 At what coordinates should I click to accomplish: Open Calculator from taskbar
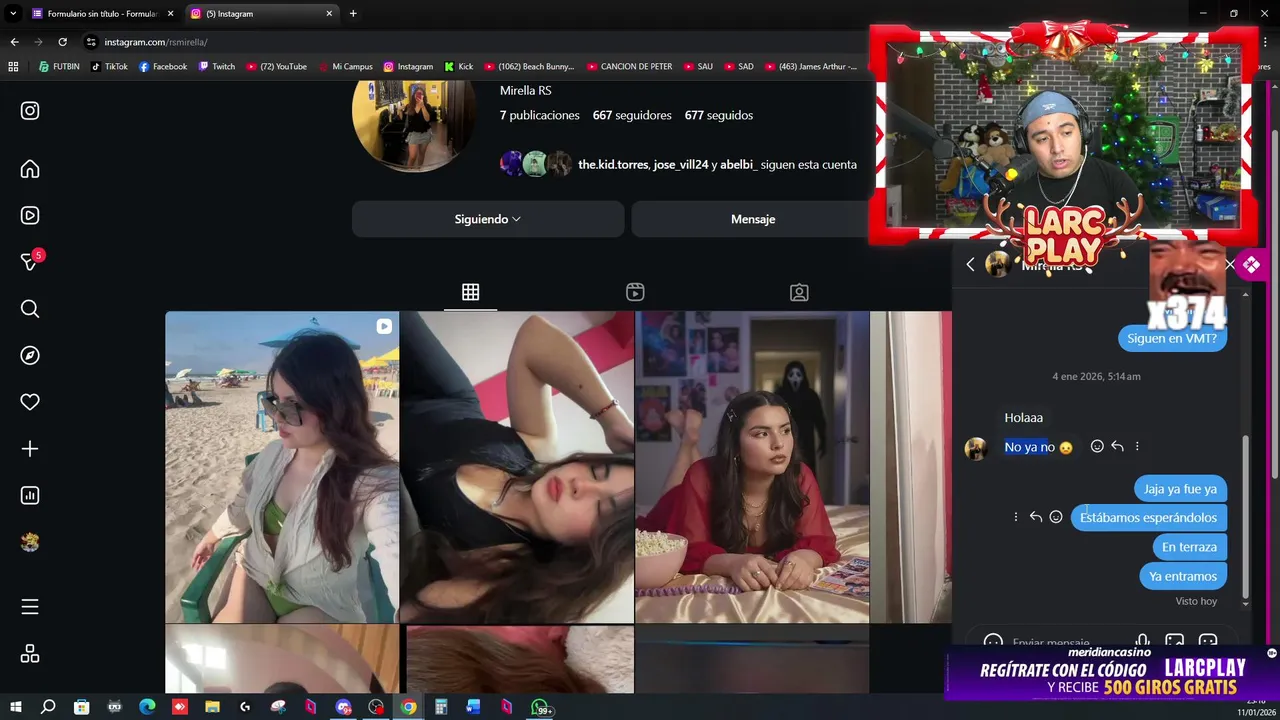[x=441, y=707]
